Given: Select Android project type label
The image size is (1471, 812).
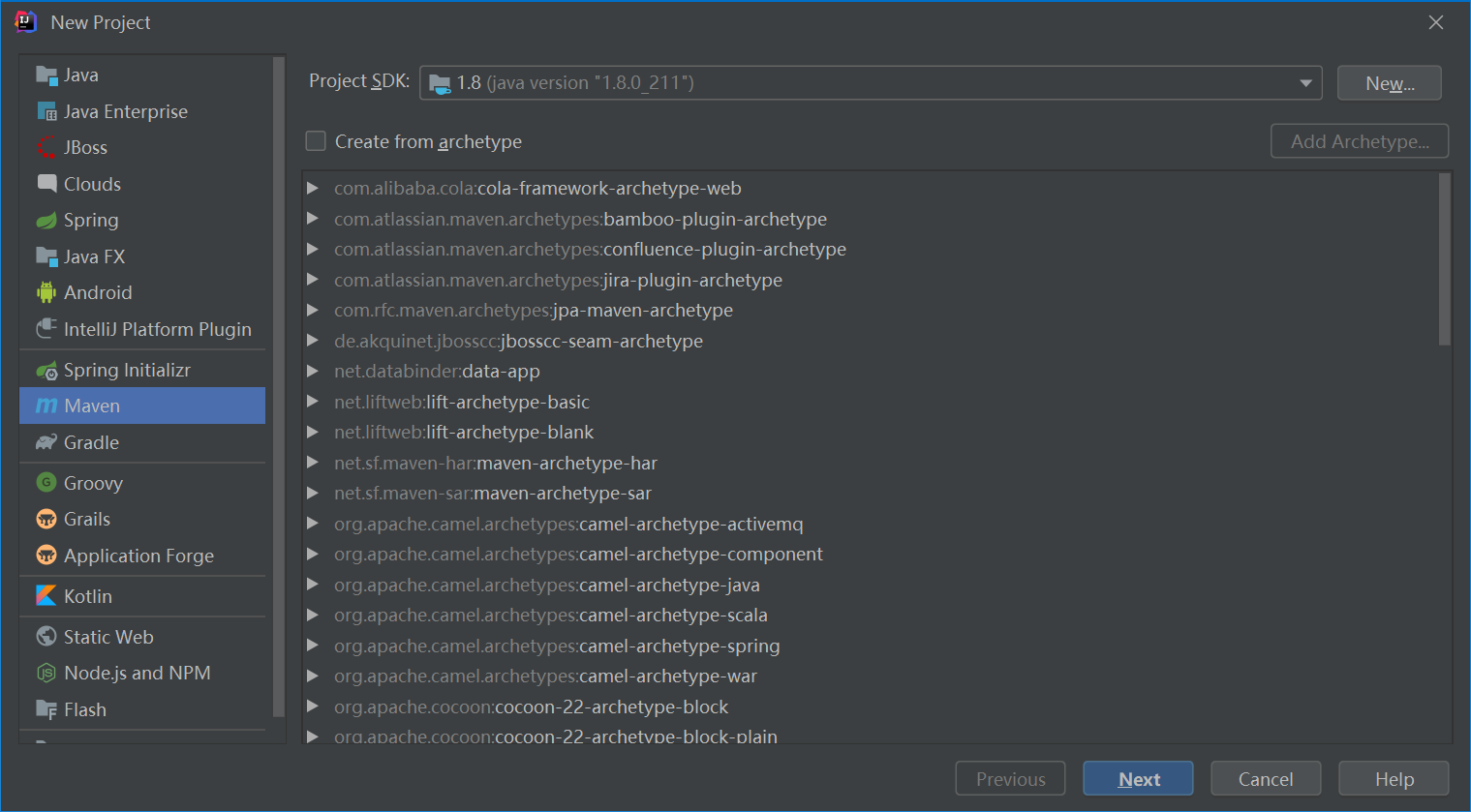Looking at the screenshot, I should click(x=98, y=292).
